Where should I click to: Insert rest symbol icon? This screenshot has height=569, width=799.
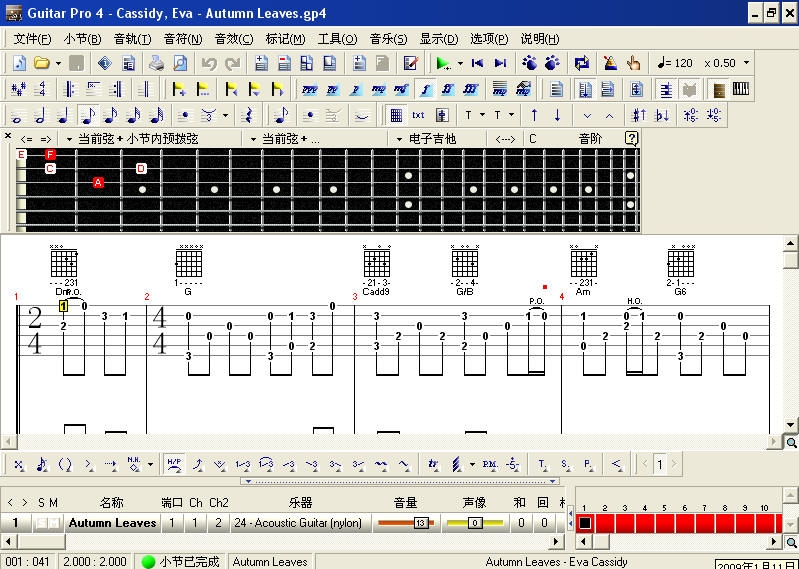point(248,116)
